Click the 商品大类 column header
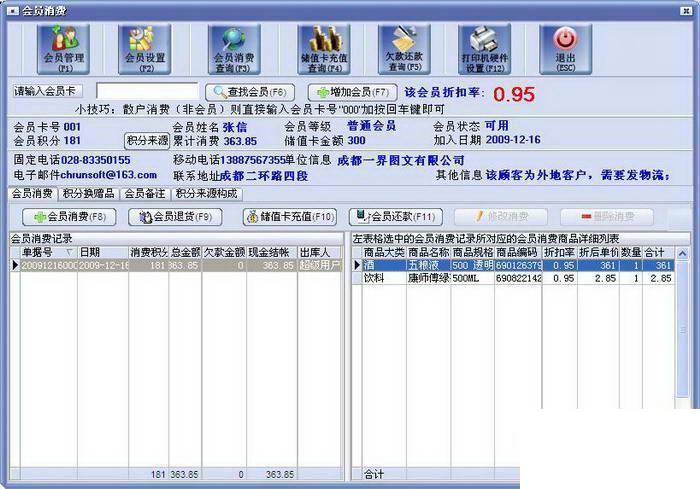Image resolution: width=700 pixels, height=489 pixels. tap(383, 252)
